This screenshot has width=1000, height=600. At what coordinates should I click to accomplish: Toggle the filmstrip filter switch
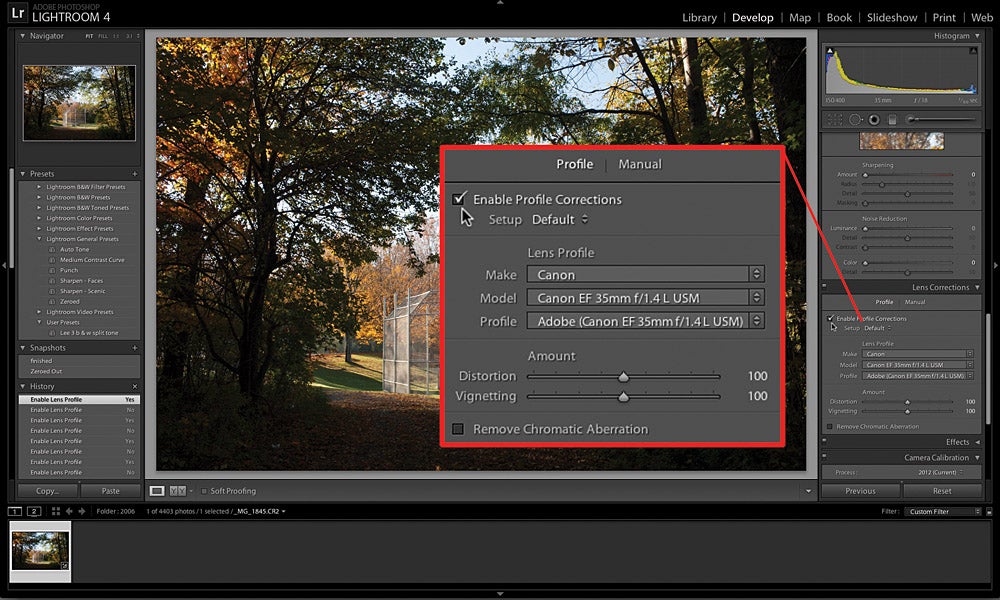point(989,511)
